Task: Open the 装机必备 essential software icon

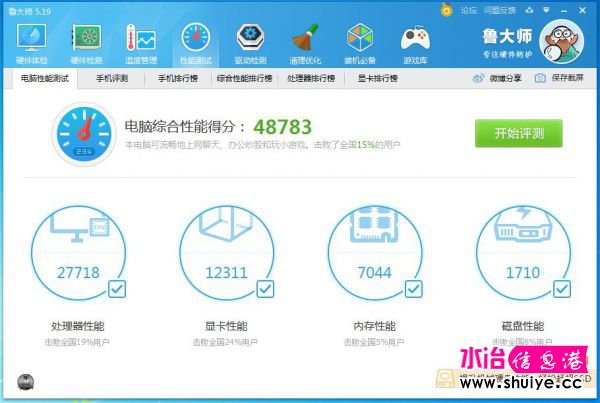Action: point(361,42)
